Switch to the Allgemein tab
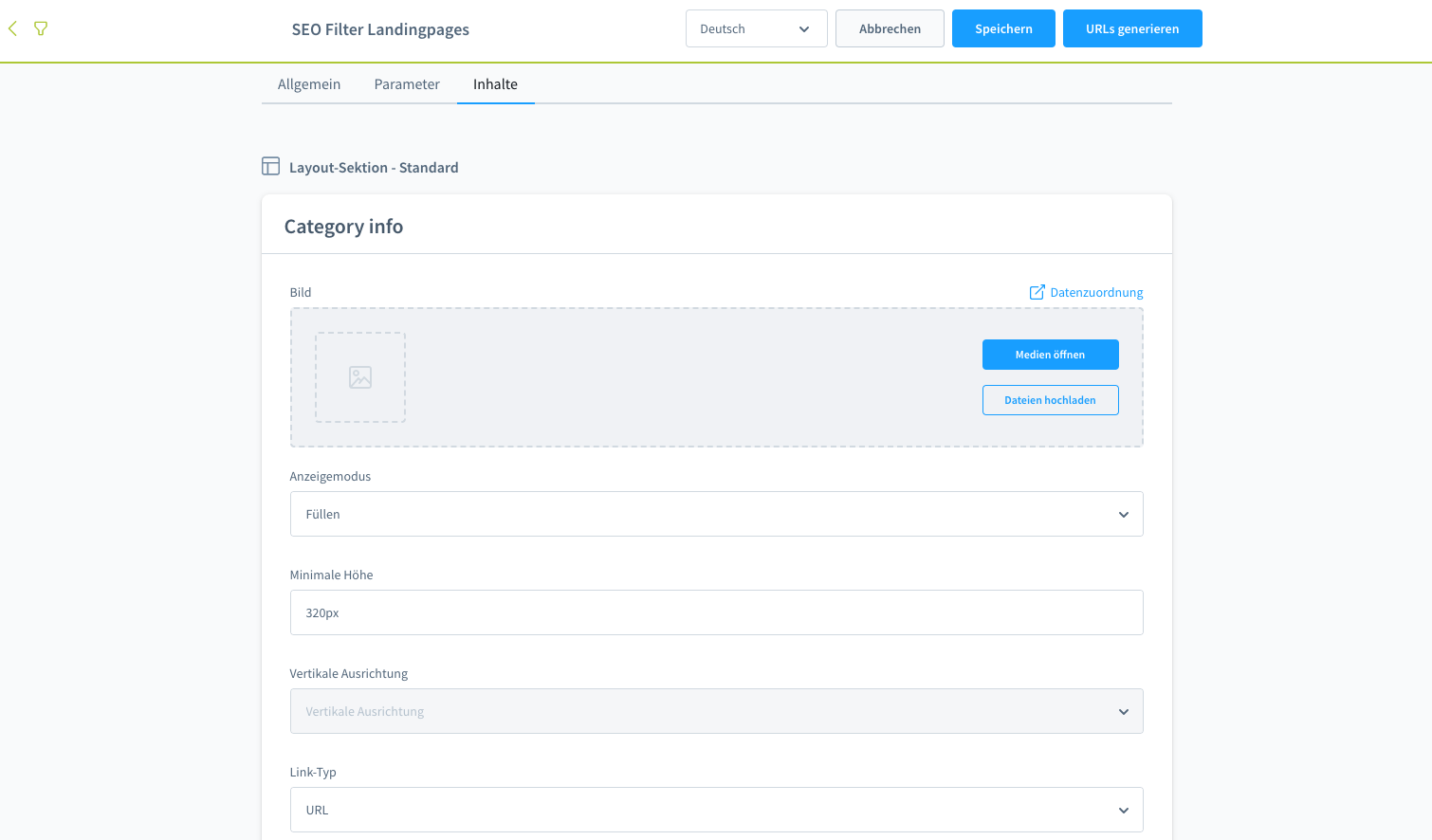1432x840 pixels. [x=309, y=84]
